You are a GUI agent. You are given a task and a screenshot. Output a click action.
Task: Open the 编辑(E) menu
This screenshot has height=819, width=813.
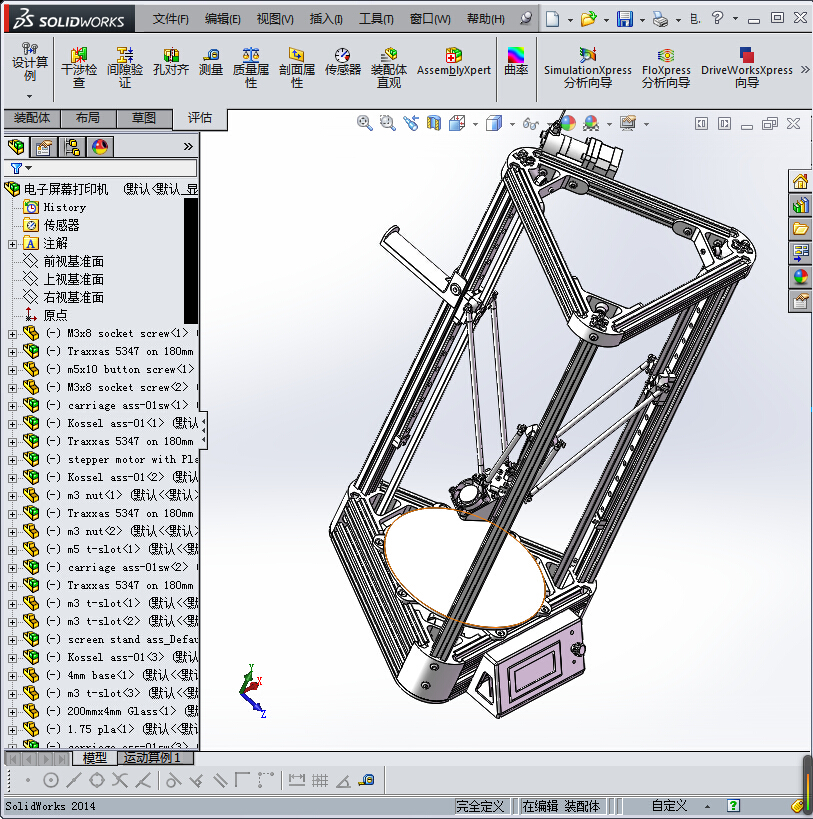(x=222, y=19)
